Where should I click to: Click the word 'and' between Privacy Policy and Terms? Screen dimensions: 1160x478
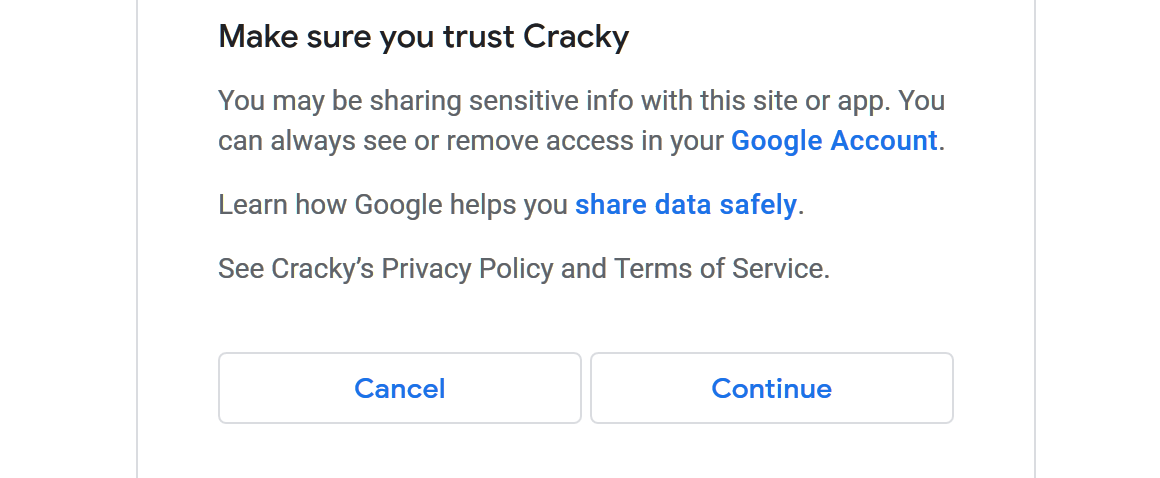click(583, 269)
